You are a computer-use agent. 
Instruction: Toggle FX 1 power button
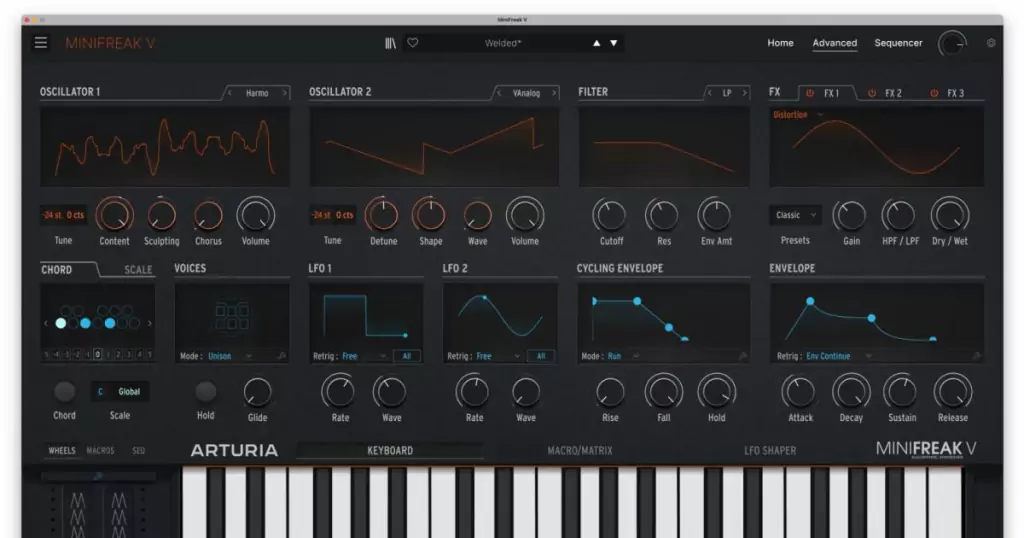(810, 93)
